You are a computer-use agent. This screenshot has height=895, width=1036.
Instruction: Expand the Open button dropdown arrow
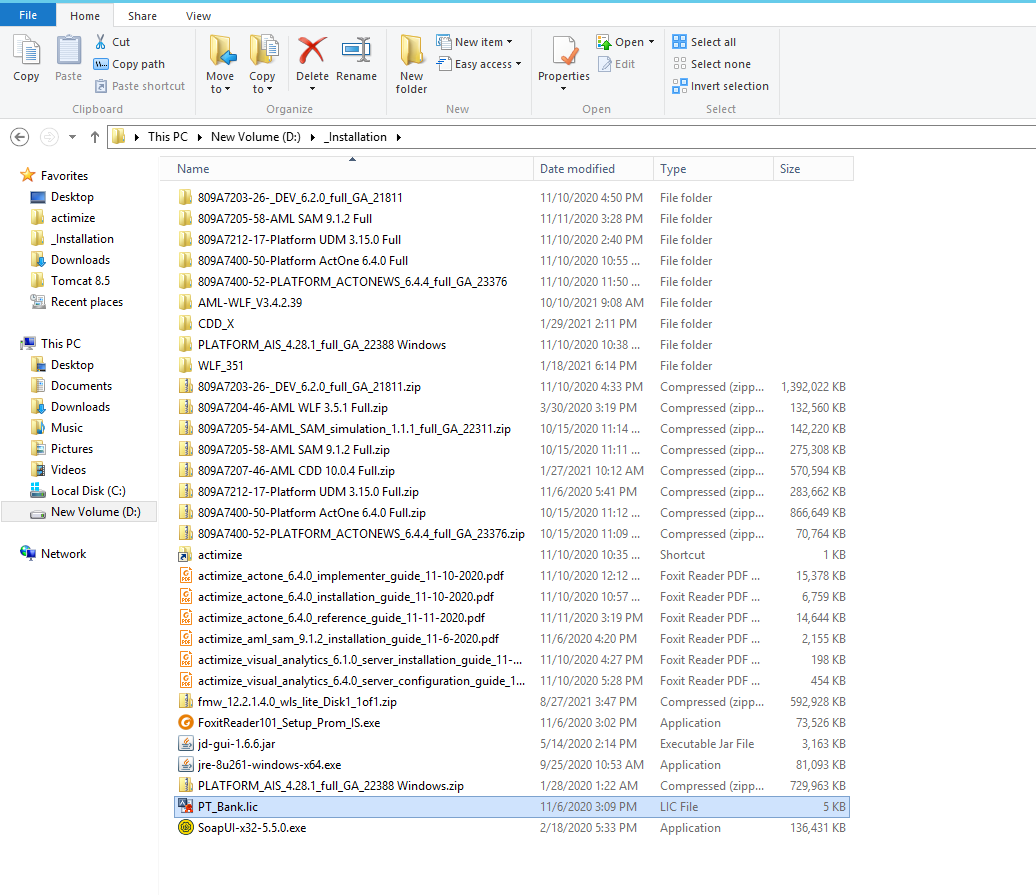tap(651, 42)
